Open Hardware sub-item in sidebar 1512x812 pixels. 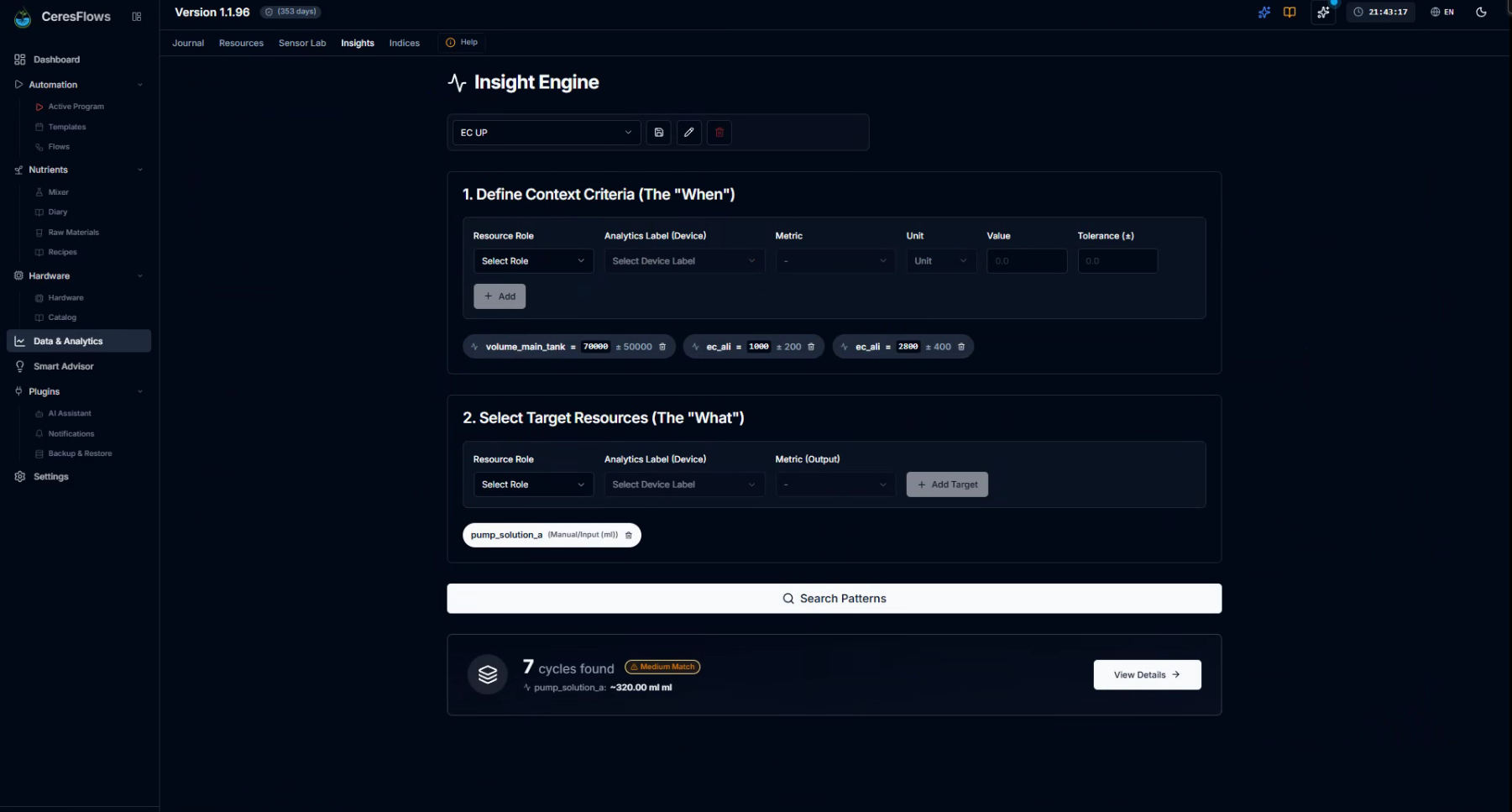click(65, 298)
